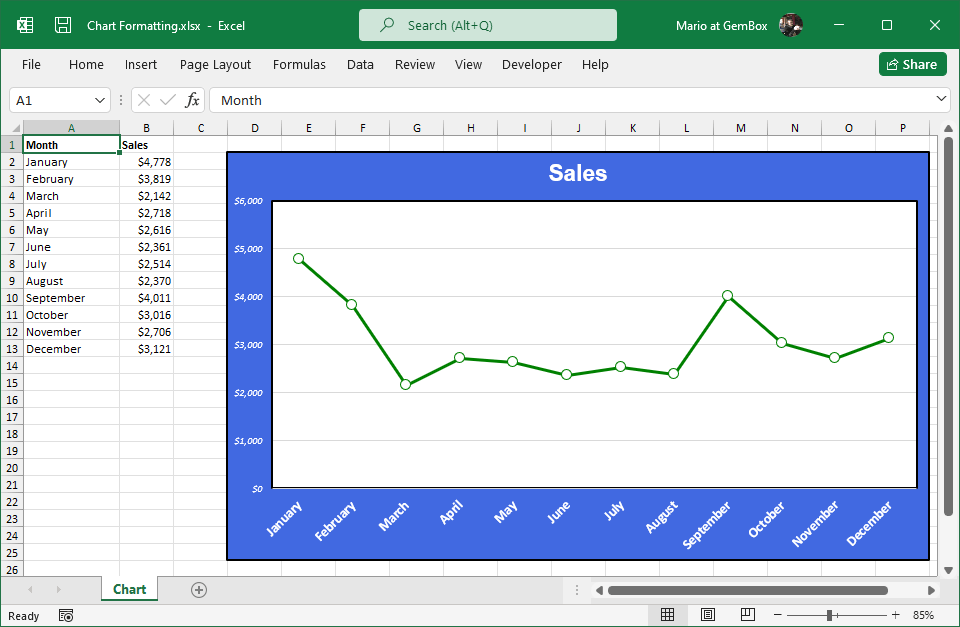Screen dimensions: 960x627
Task: Click the macro recording status bar icon
Action: coord(66,615)
